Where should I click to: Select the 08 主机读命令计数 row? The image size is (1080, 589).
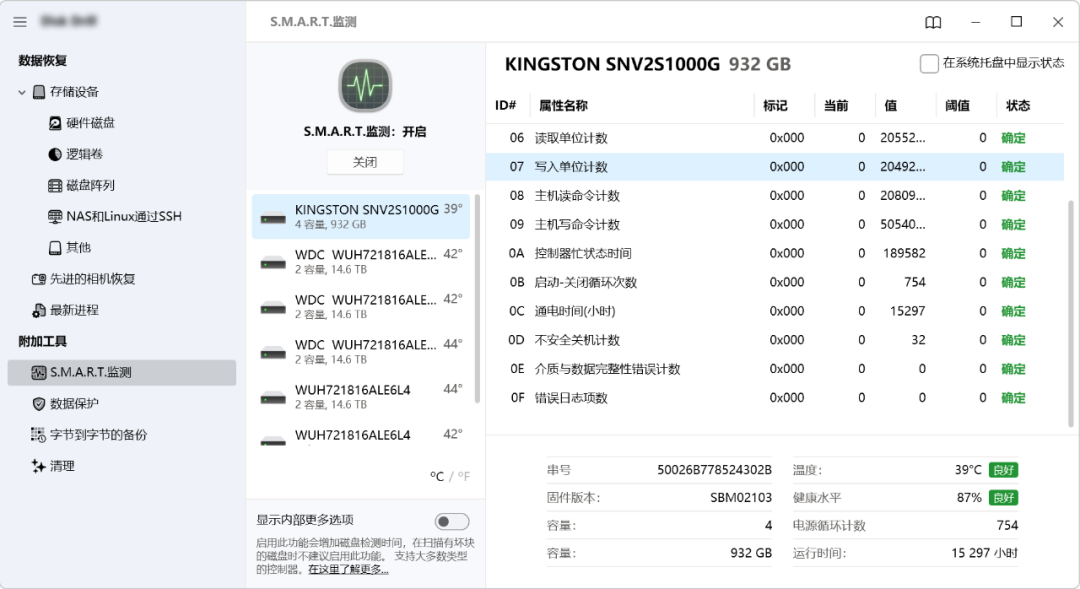click(775, 196)
